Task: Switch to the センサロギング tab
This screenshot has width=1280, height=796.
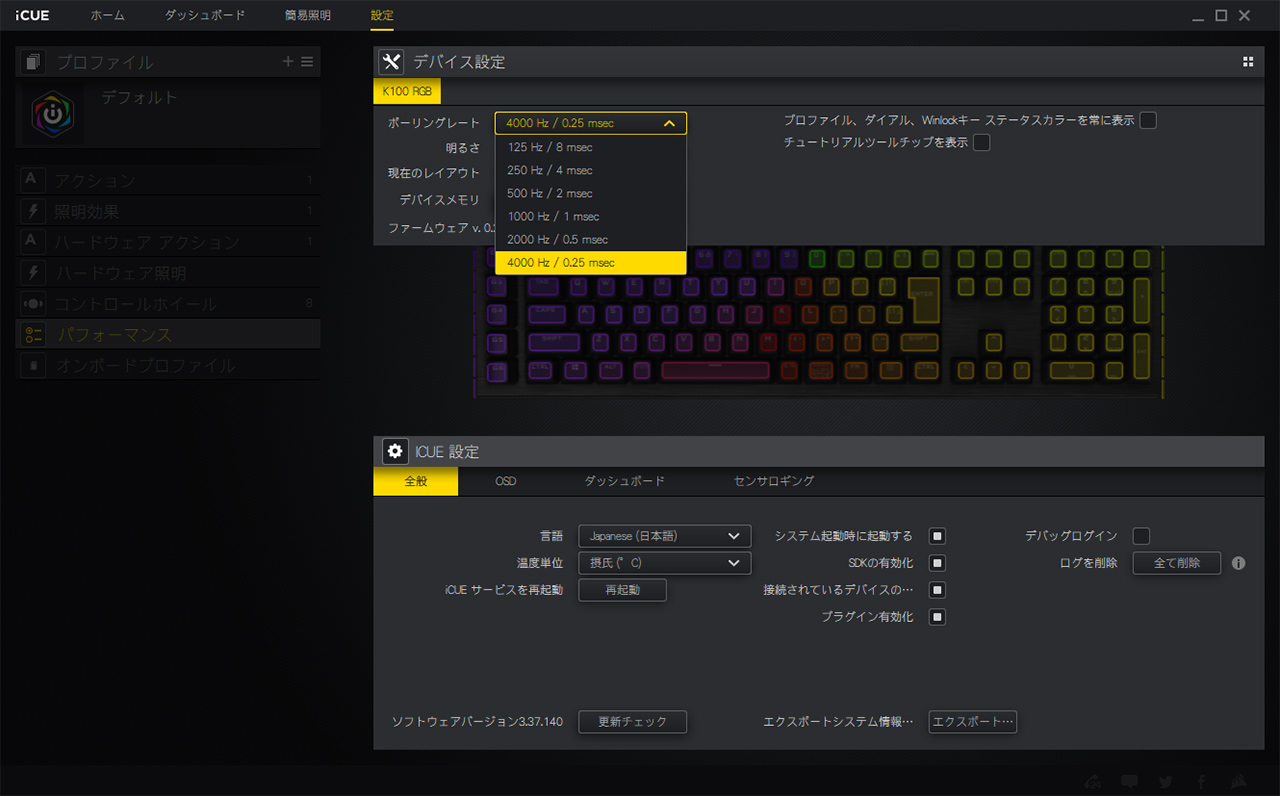Action: pos(775,481)
